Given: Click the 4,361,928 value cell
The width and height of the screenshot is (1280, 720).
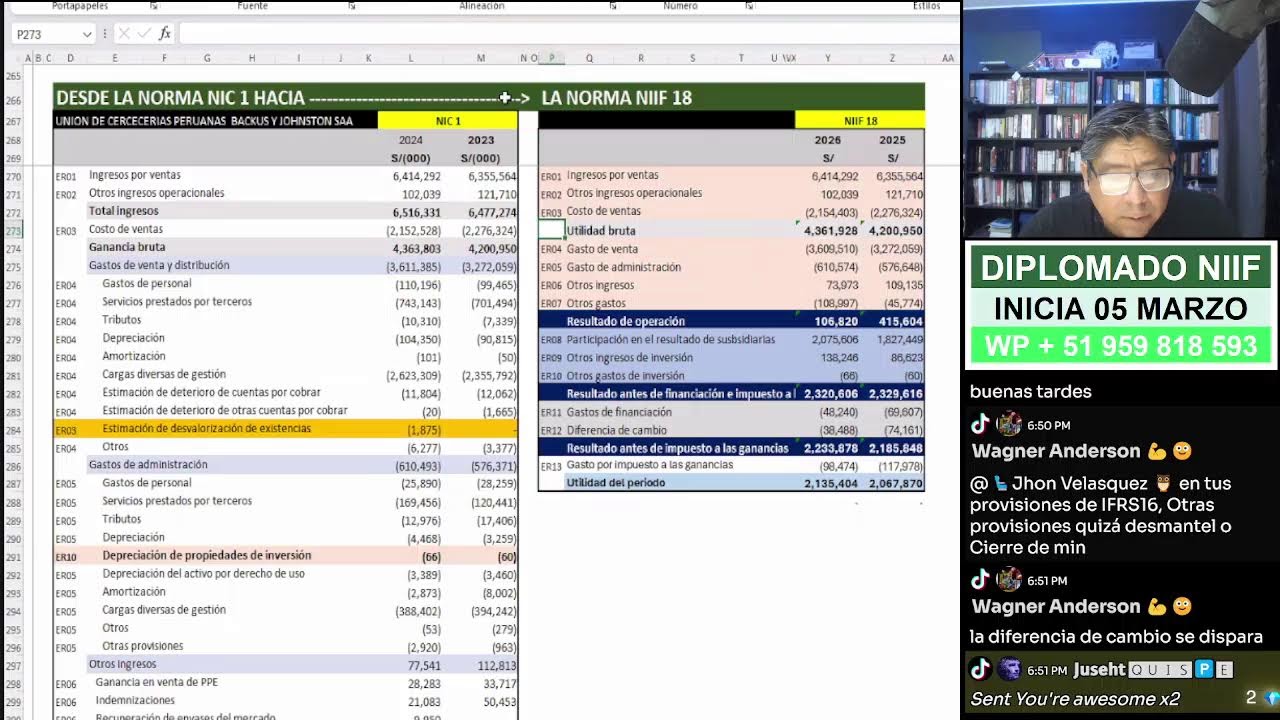Looking at the screenshot, I should pos(830,231).
